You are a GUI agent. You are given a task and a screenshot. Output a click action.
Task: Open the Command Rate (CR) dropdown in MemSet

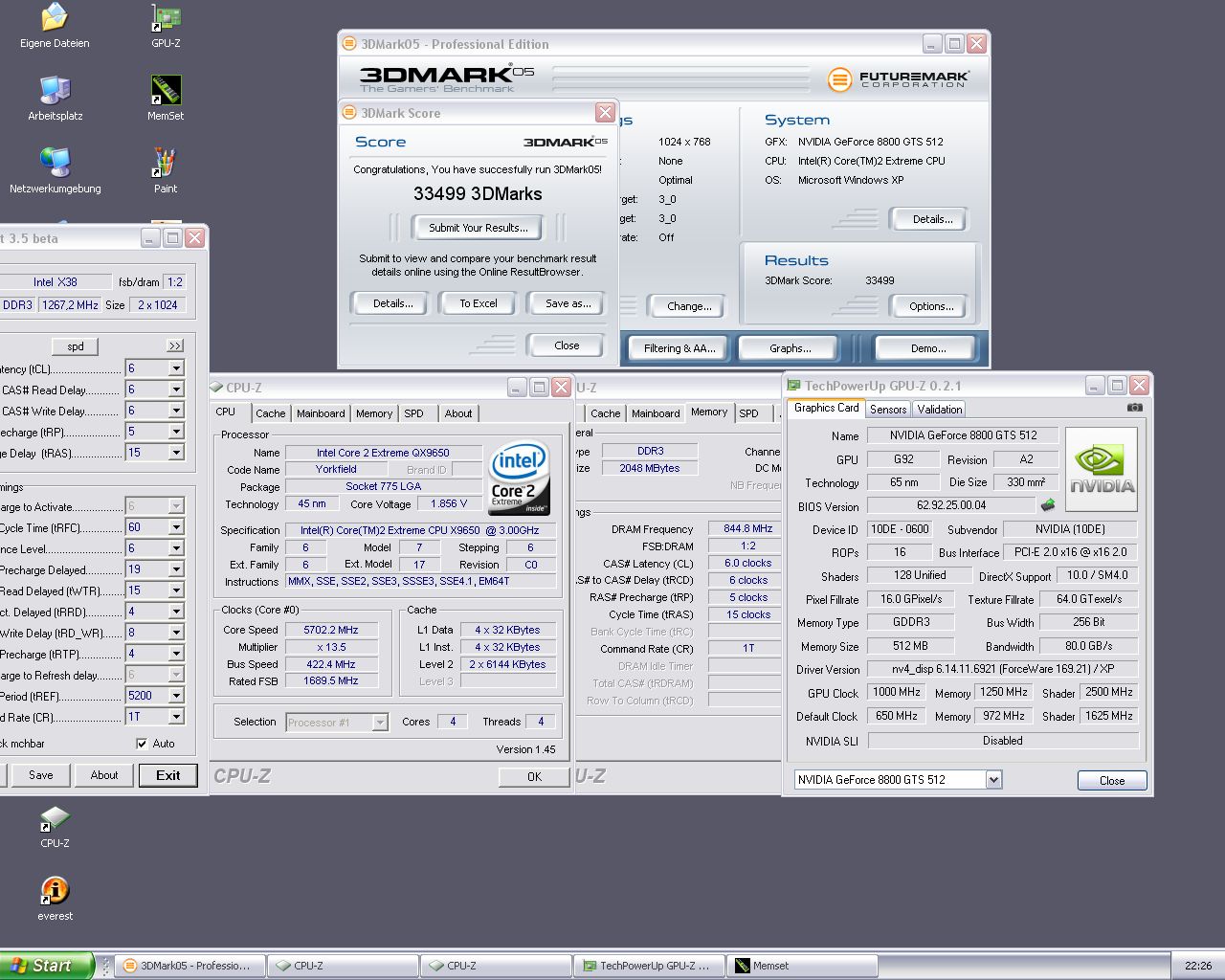point(176,717)
